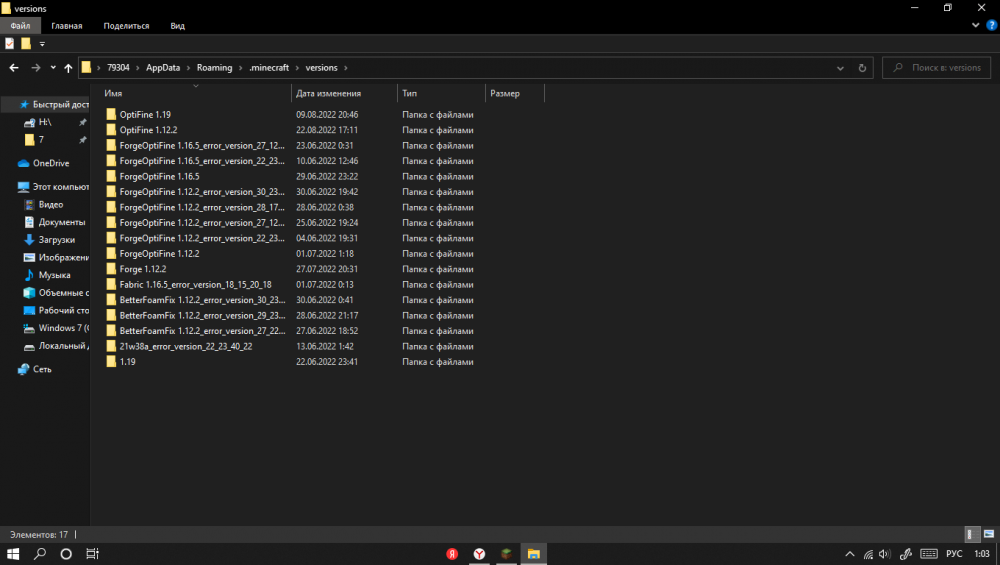The height and width of the screenshot is (565, 1000).
Task: Select the pinned folder 7 in sidebar
Action: (36, 140)
